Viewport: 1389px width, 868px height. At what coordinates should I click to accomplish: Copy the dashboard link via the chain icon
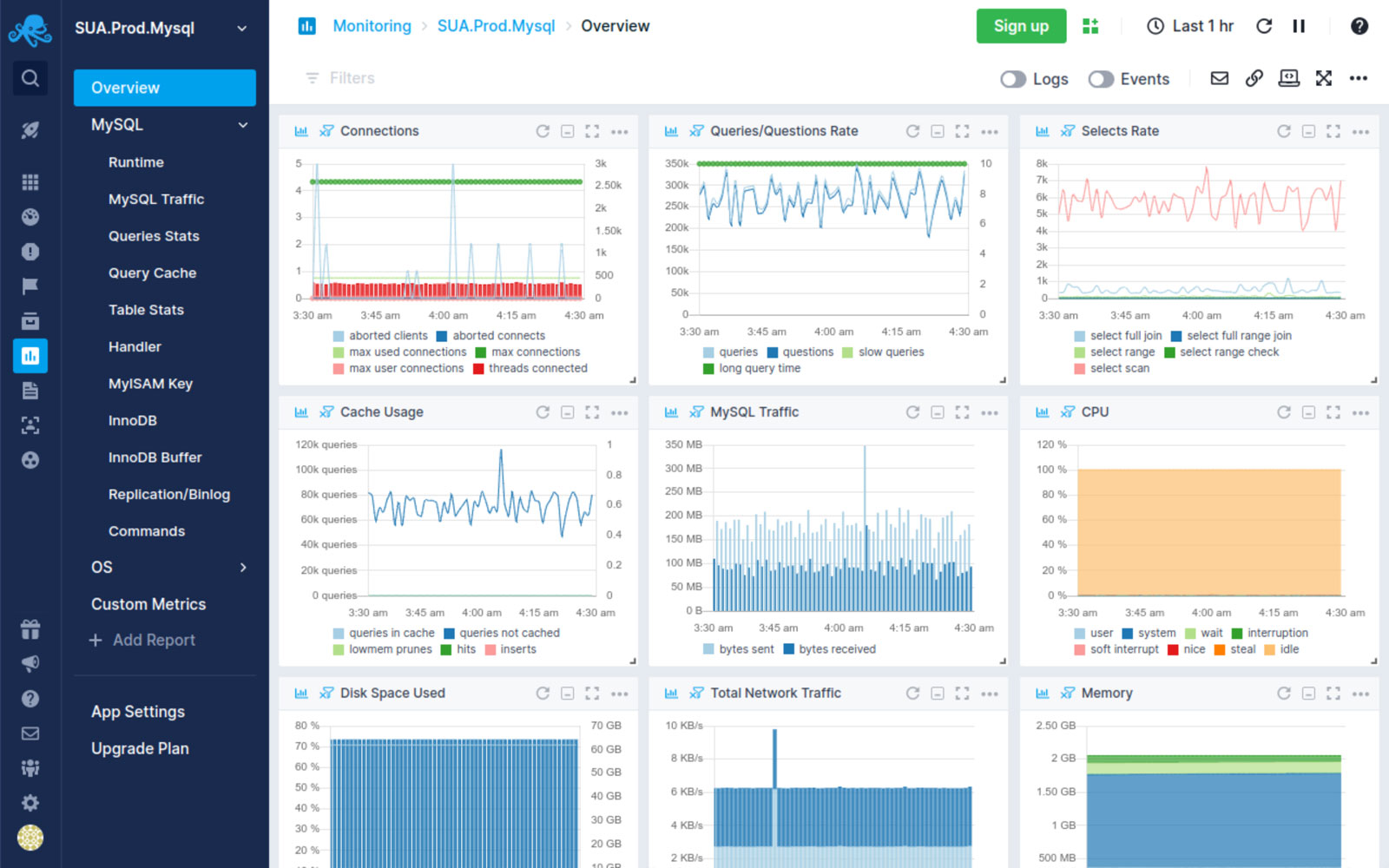[1254, 79]
